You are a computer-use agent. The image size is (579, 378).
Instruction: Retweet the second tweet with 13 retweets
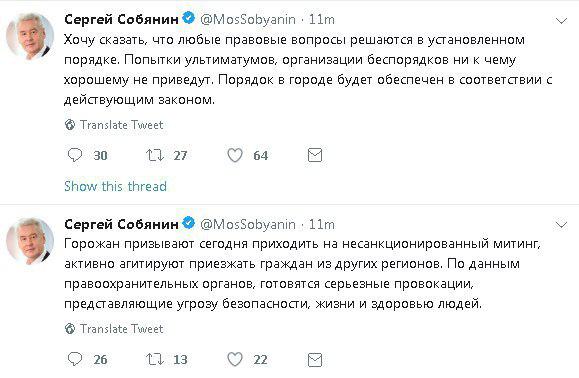point(155,359)
